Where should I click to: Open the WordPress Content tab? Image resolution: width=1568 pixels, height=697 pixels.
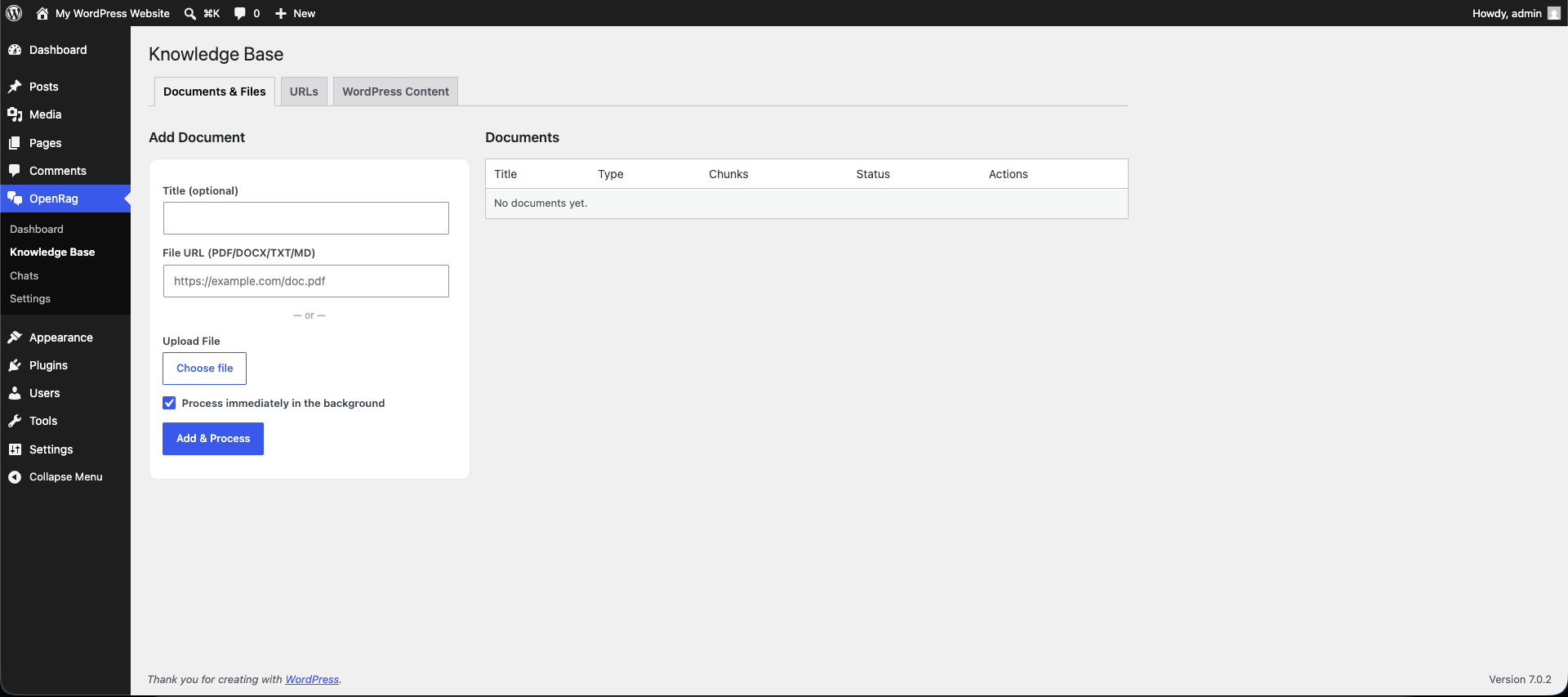tap(395, 92)
